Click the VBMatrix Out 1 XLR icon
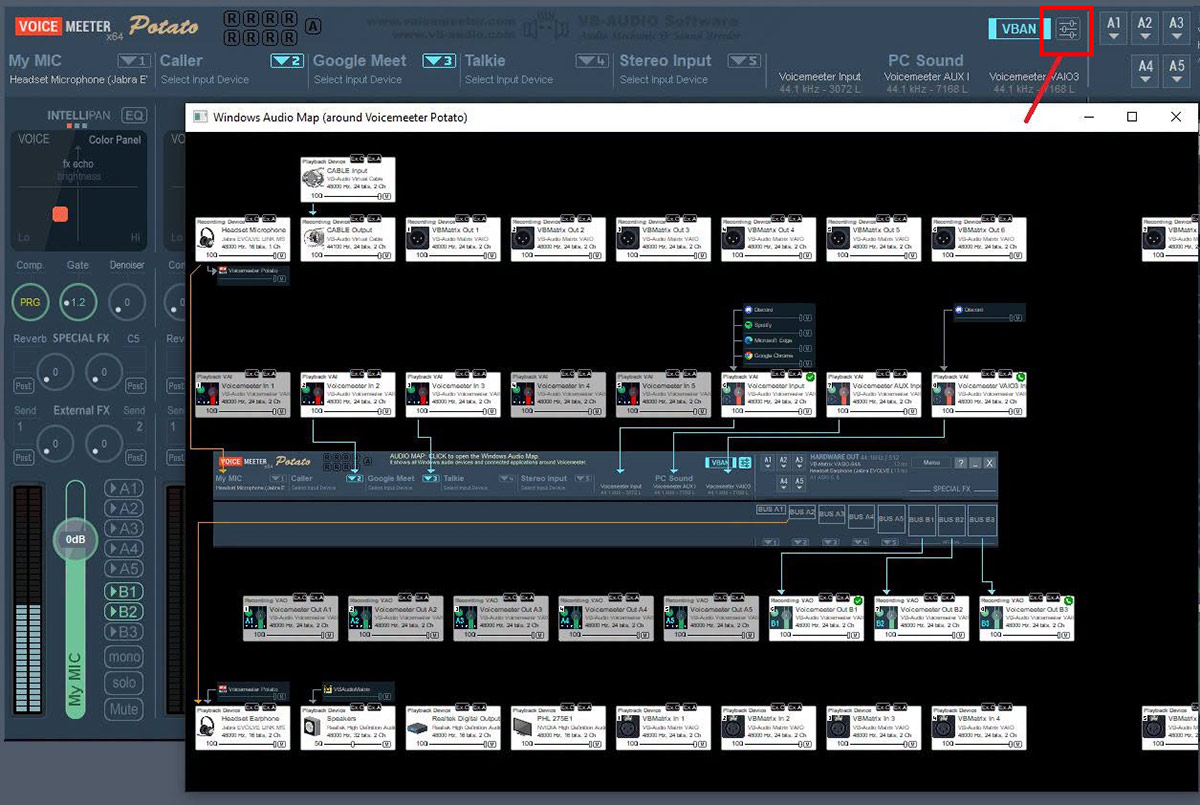 tap(419, 237)
